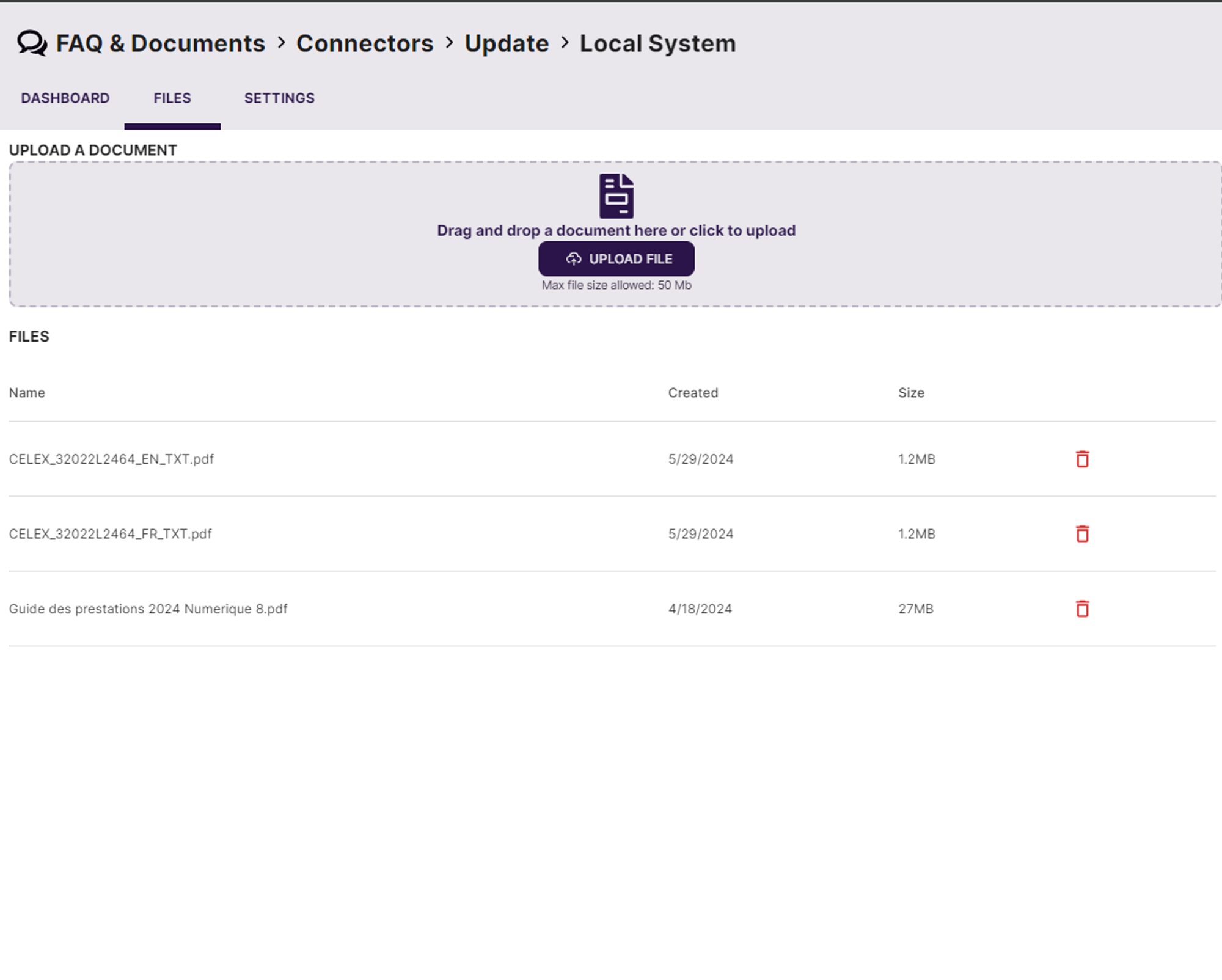This screenshot has width=1222, height=980.
Task: Click the FAQ chat bubbles icon
Action: click(x=32, y=43)
